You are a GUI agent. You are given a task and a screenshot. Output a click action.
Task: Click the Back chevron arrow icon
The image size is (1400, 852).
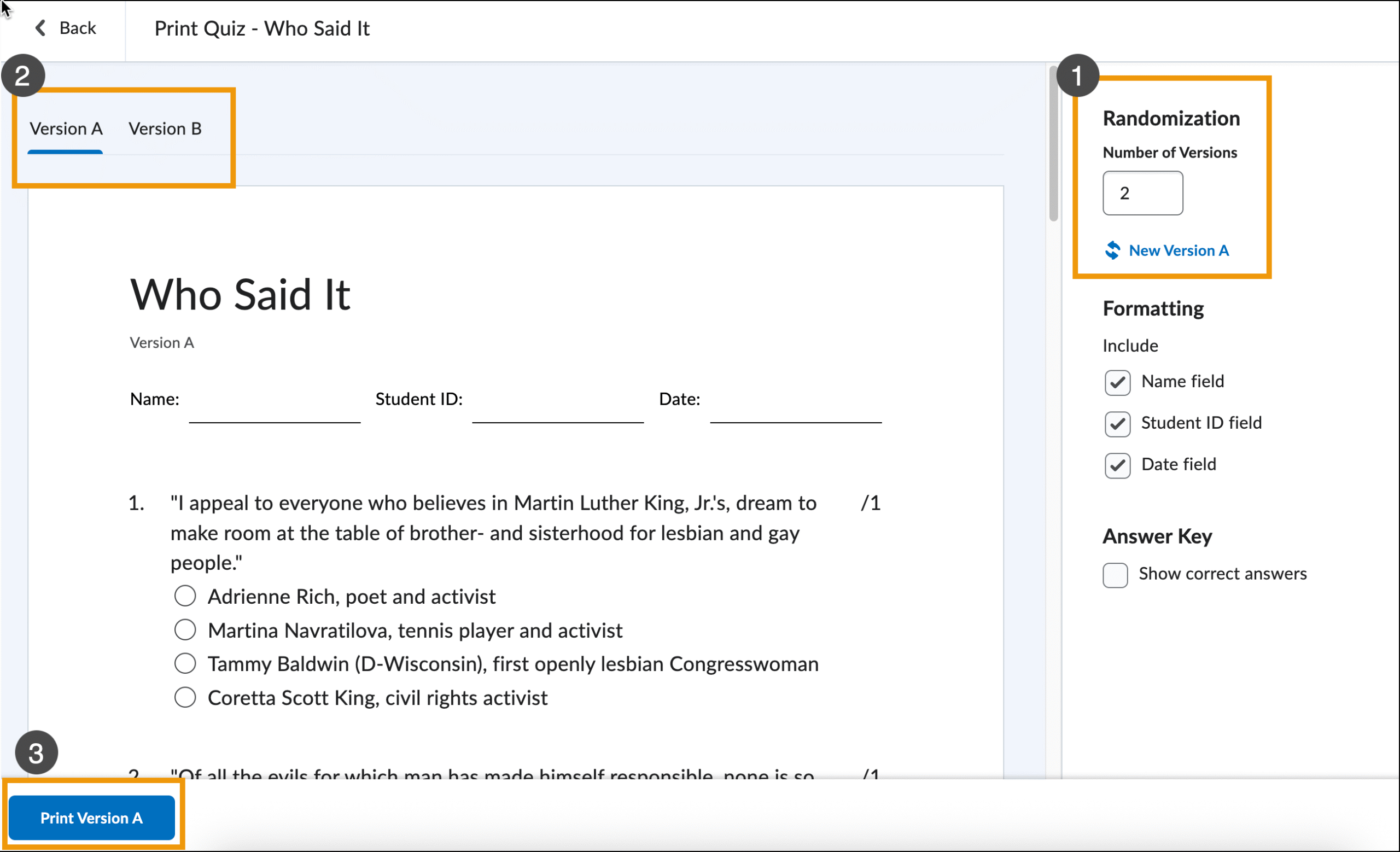(x=40, y=28)
